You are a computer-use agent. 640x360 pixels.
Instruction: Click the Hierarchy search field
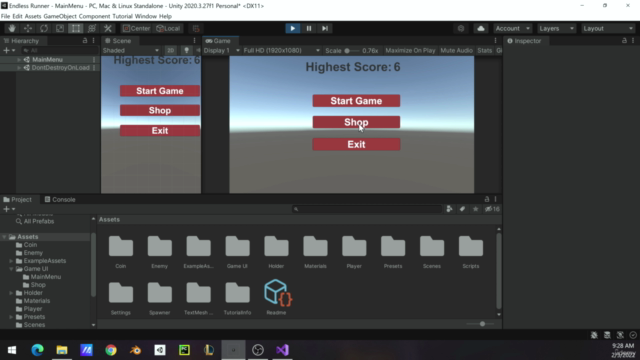tap(60, 50)
